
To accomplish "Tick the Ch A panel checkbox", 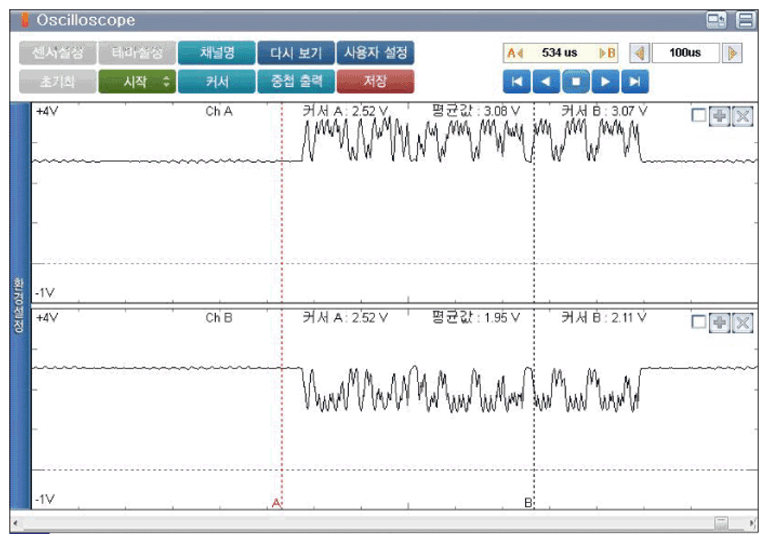I will coord(698,115).
